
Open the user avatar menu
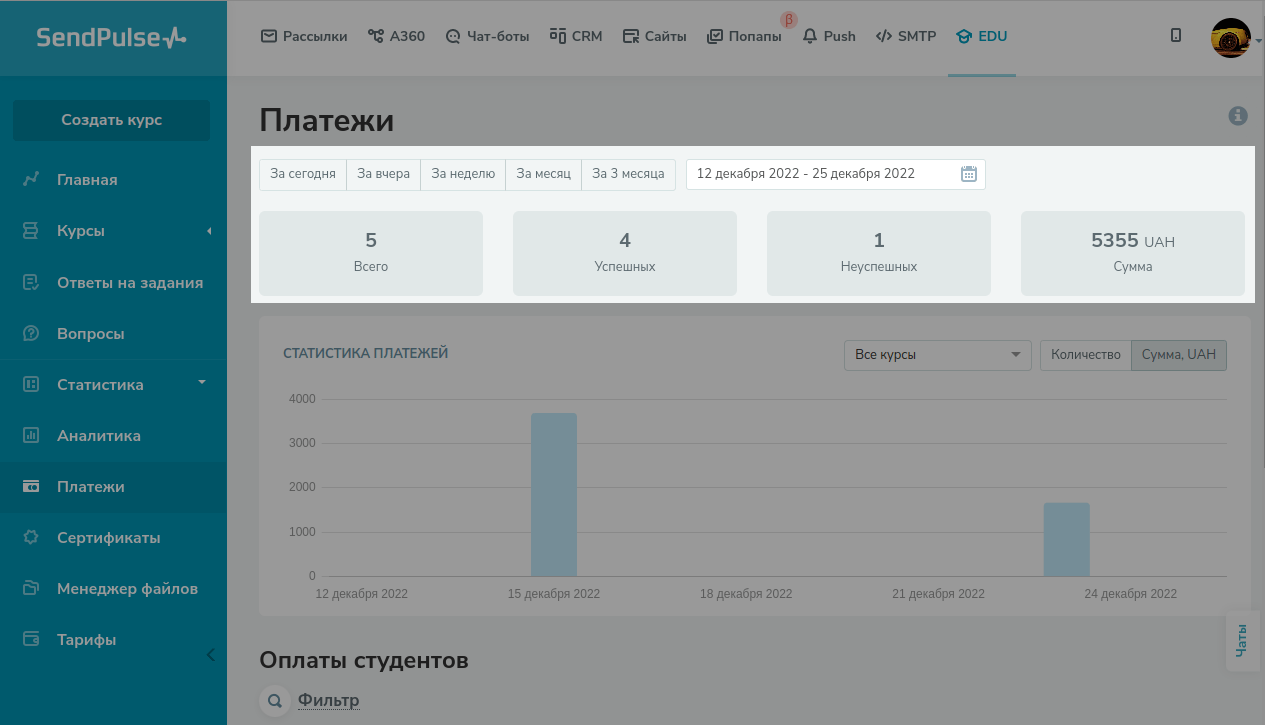[x=1231, y=38]
